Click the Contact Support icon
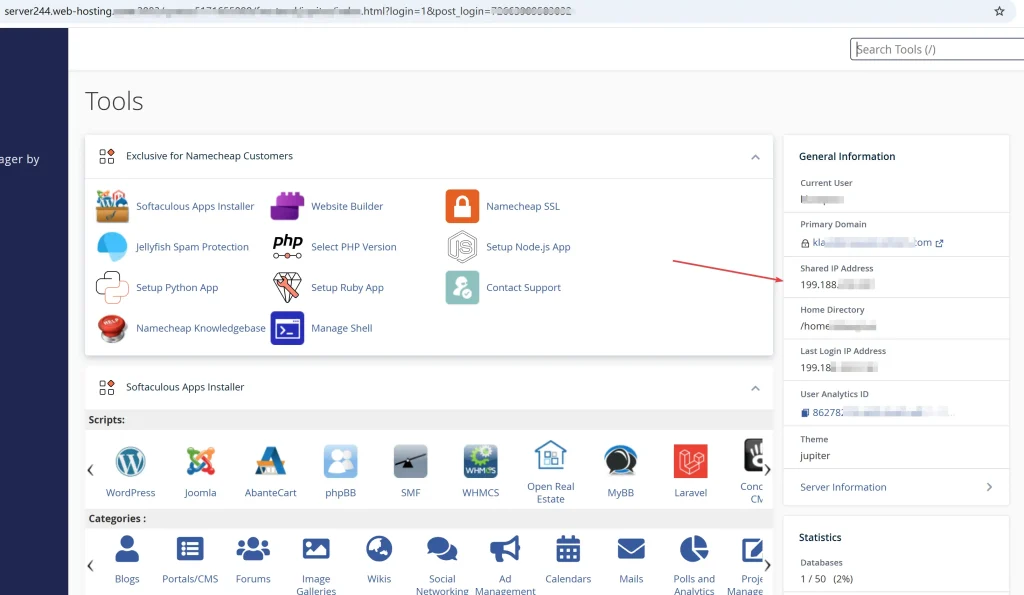This screenshot has height=595, width=1024. point(462,287)
